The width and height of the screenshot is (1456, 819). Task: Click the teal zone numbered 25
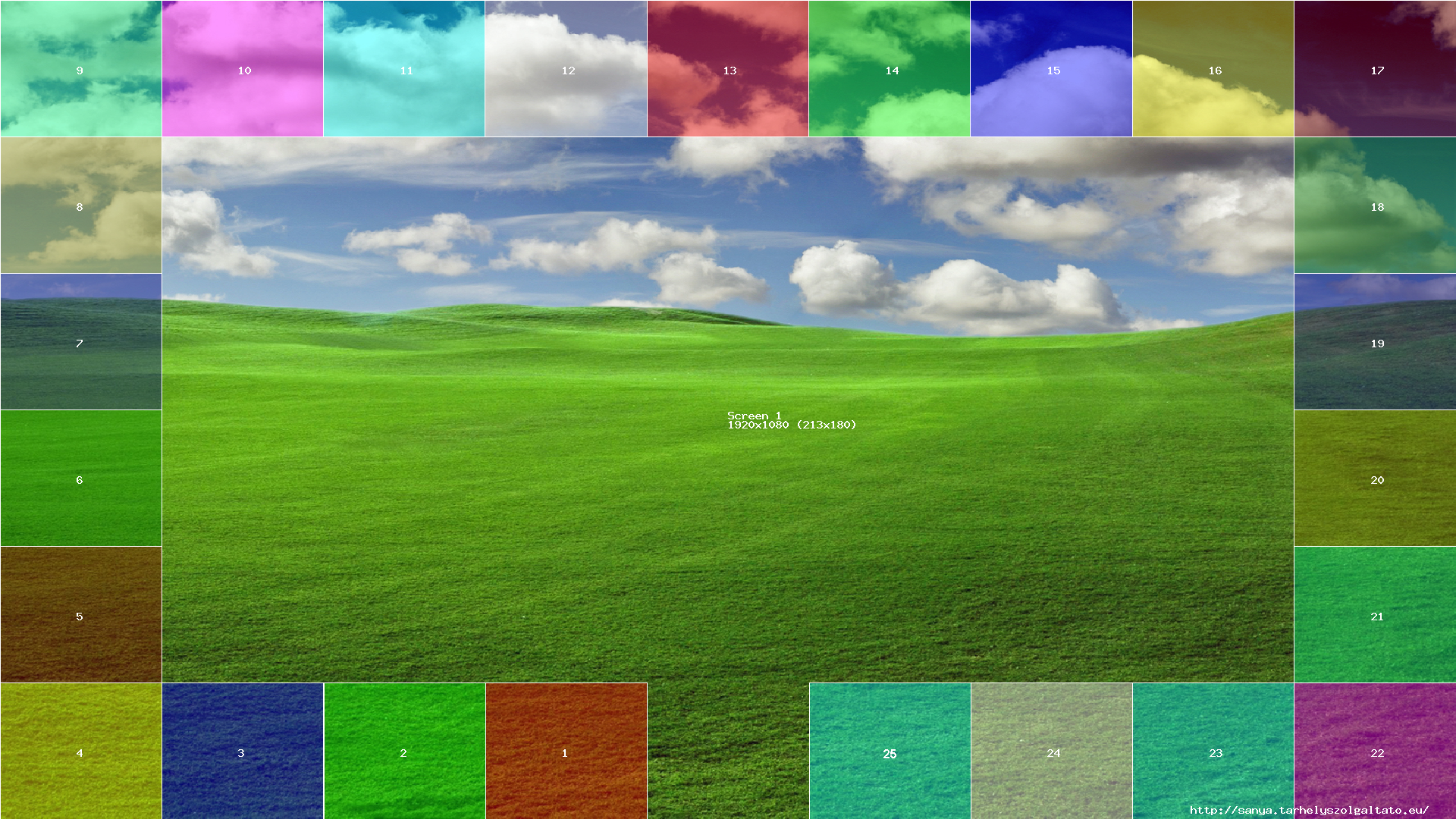890,752
